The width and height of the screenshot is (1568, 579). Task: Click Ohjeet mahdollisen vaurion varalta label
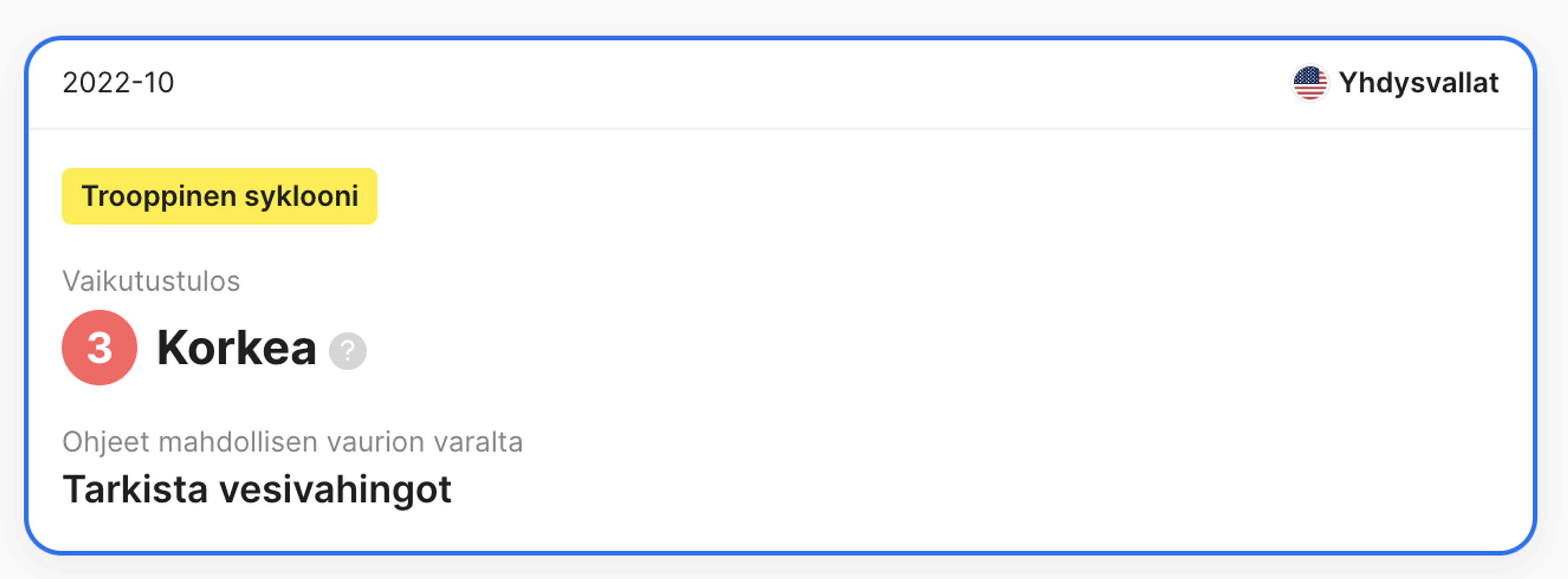(x=292, y=442)
